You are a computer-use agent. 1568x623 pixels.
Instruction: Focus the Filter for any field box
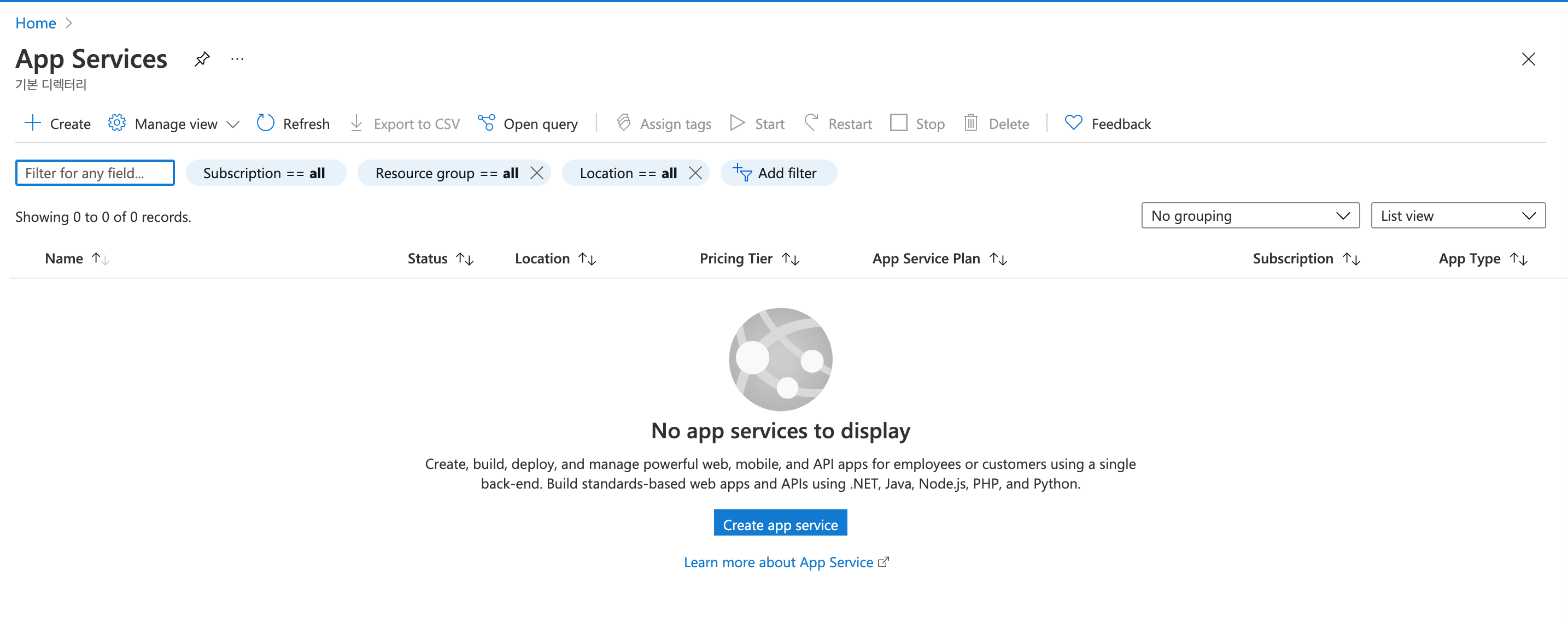tap(95, 173)
